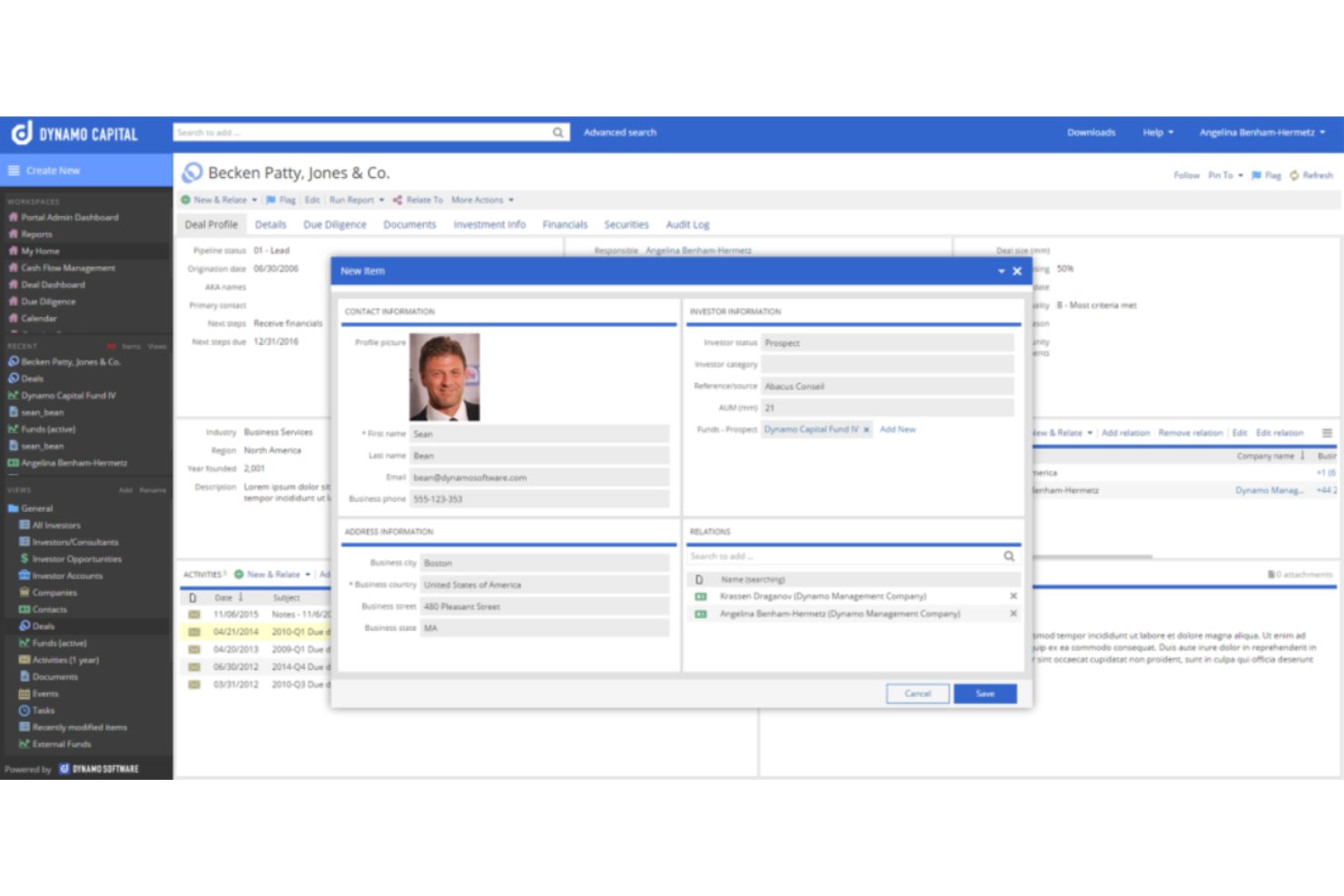Open Angelina Benham-Hermetz user menu
Image resolution: width=1344 pixels, height=896 pixels.
pos(1262,133)
